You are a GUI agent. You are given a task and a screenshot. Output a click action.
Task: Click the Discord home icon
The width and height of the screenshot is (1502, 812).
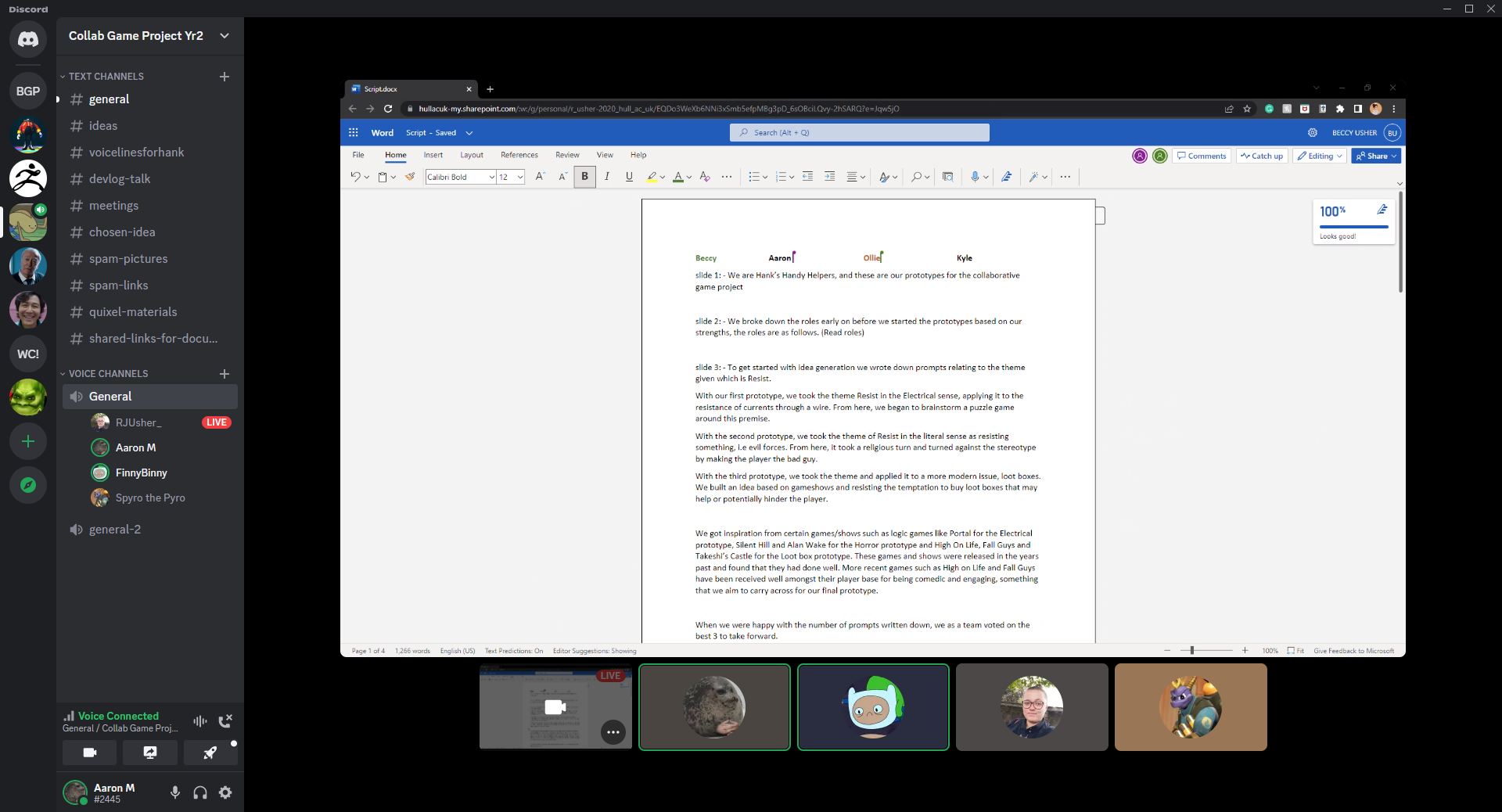click(28, 39)
